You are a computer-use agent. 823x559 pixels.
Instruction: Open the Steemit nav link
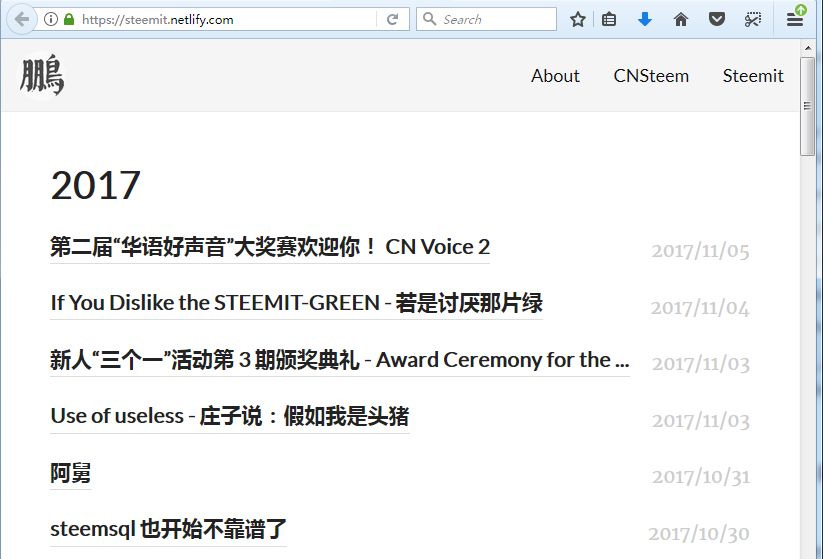(x=753, y=76)
